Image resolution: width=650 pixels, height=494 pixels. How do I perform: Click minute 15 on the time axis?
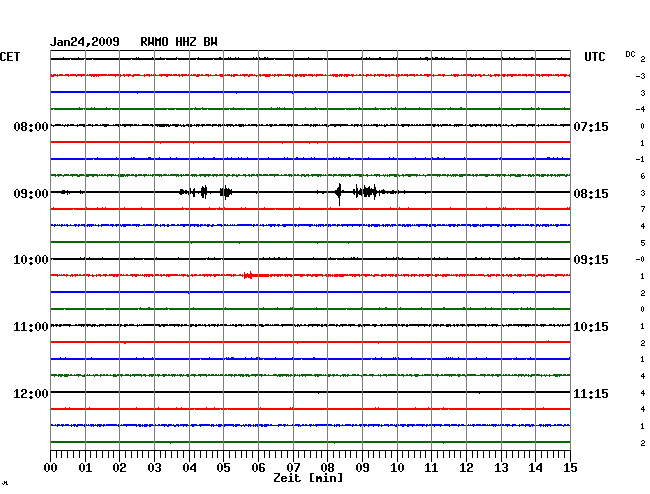point(570,468)
